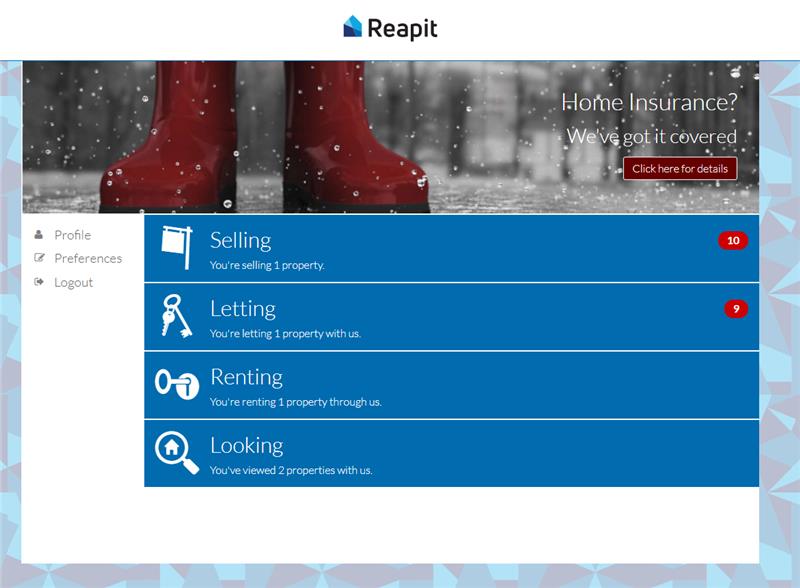This screenshot has height=588, width=800.
Task: Select the Selling sign icon
Action: 176,246
